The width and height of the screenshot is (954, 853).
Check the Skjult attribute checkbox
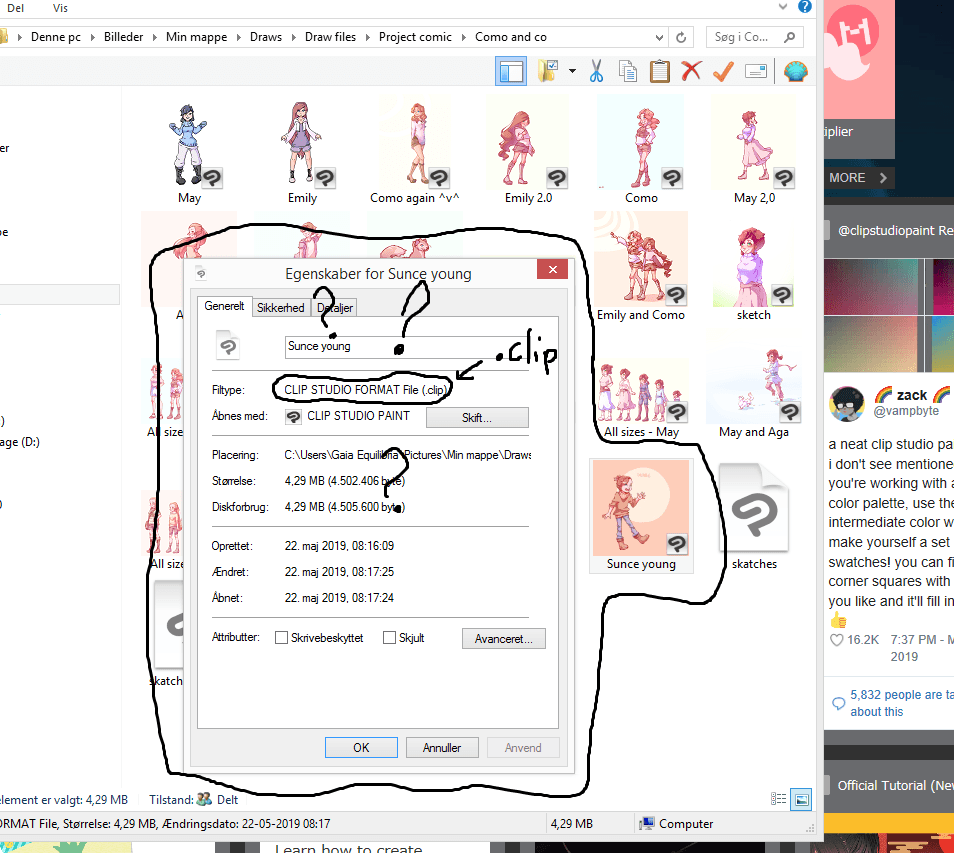point(390,638)
